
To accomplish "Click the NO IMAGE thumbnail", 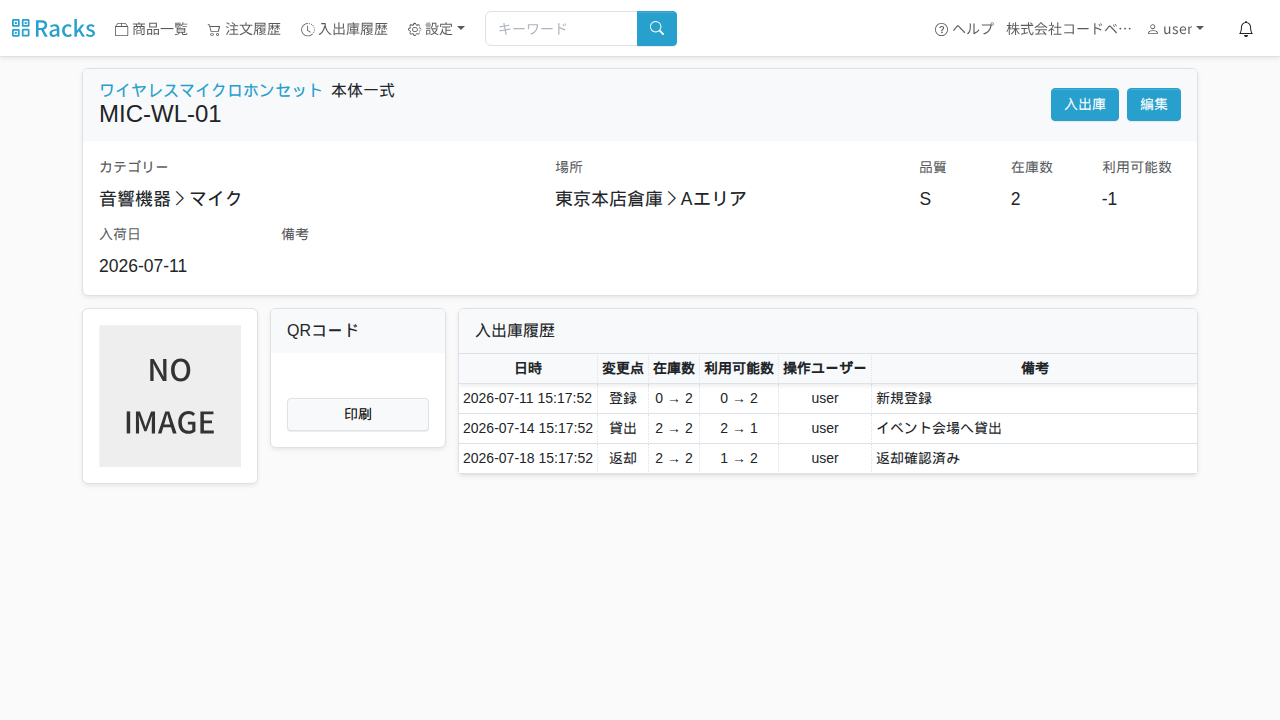I will 170,396.
